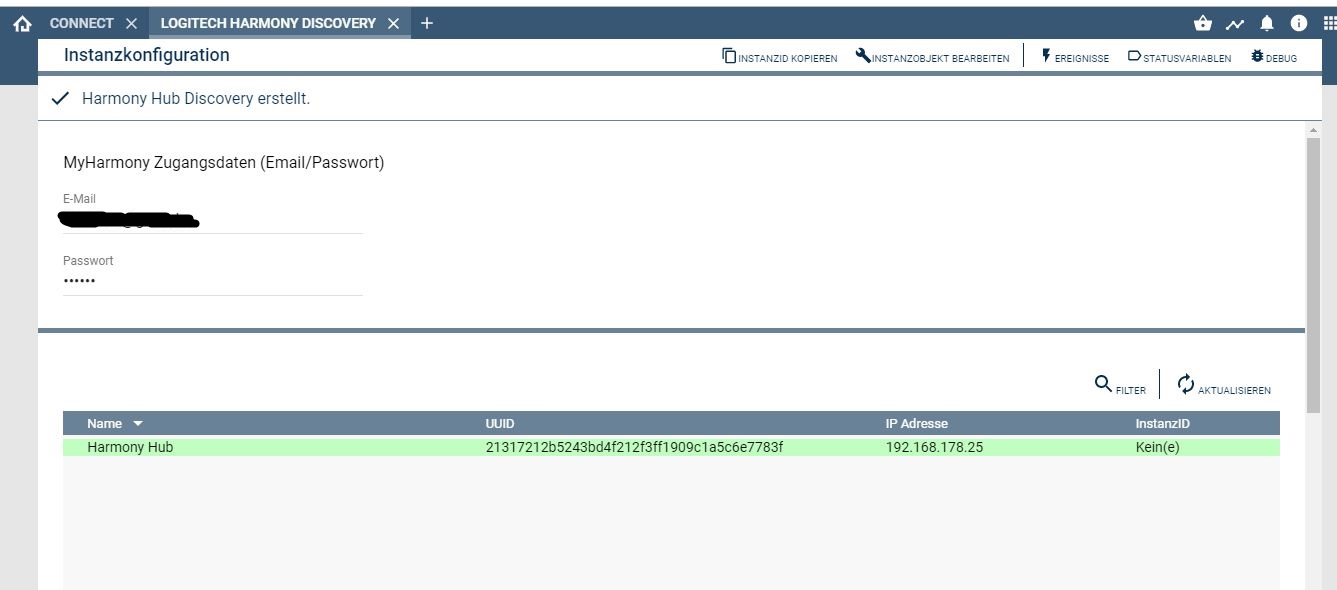This screenshot has width=1337, height=590.
Task: Select the Harmony Hub table row
Action: pos(670,447)
